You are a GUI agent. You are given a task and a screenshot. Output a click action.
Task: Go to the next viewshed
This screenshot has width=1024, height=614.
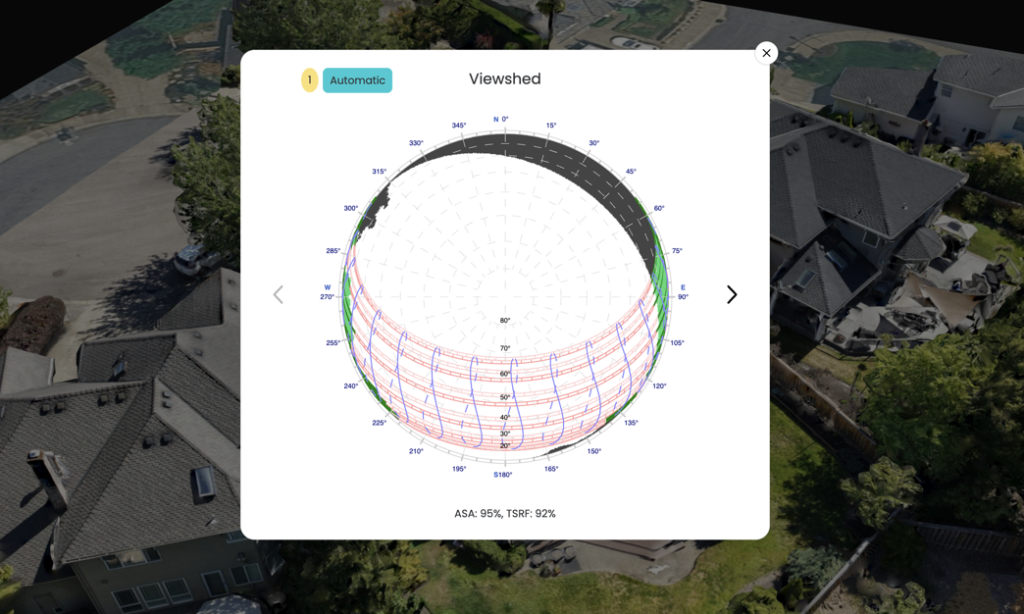point(731,294)
